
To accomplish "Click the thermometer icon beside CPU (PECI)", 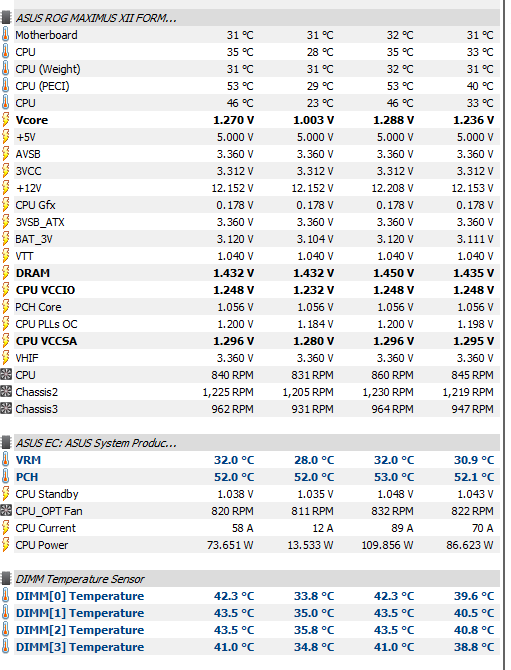I will (x=6, y=86).
